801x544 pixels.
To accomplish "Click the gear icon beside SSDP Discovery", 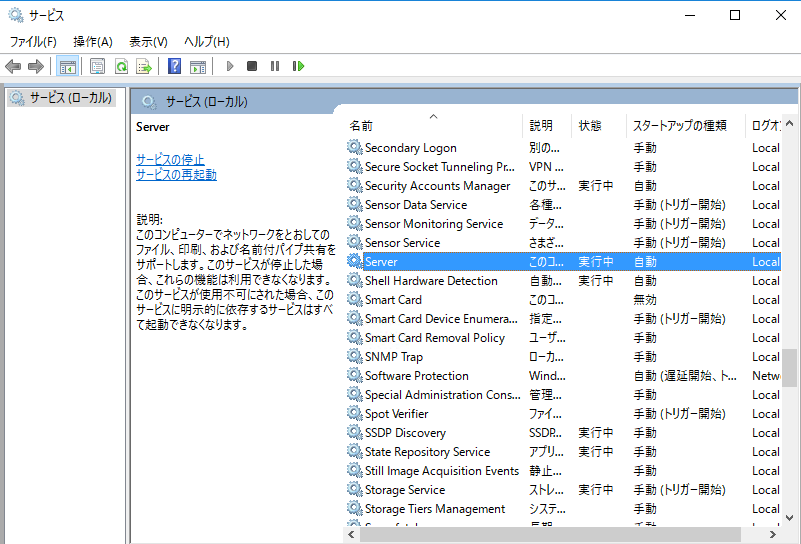I will click(x=355, y=432).
